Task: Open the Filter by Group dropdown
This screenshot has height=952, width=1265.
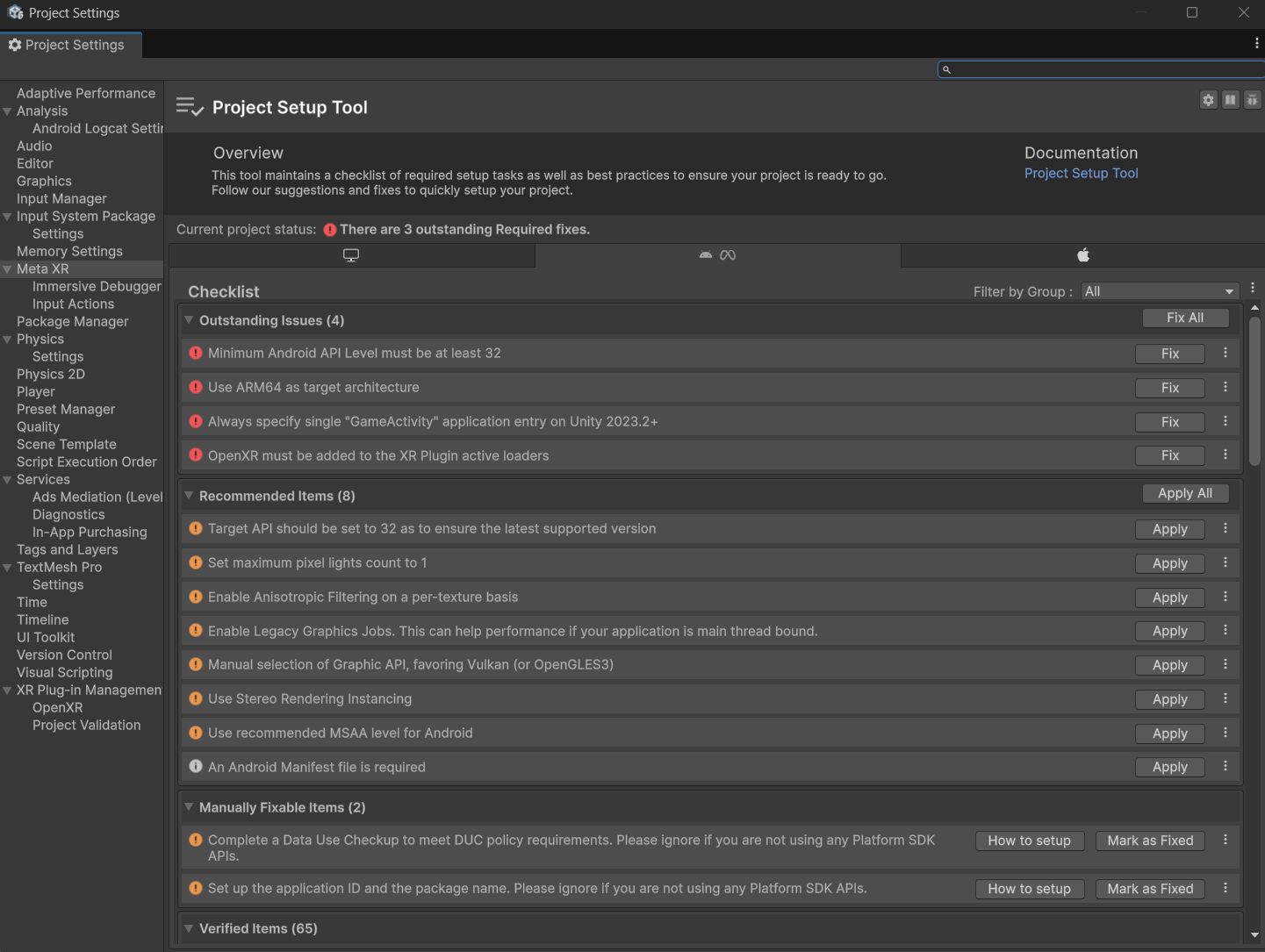Action: pyautogui.click(x=1159, y=290)
